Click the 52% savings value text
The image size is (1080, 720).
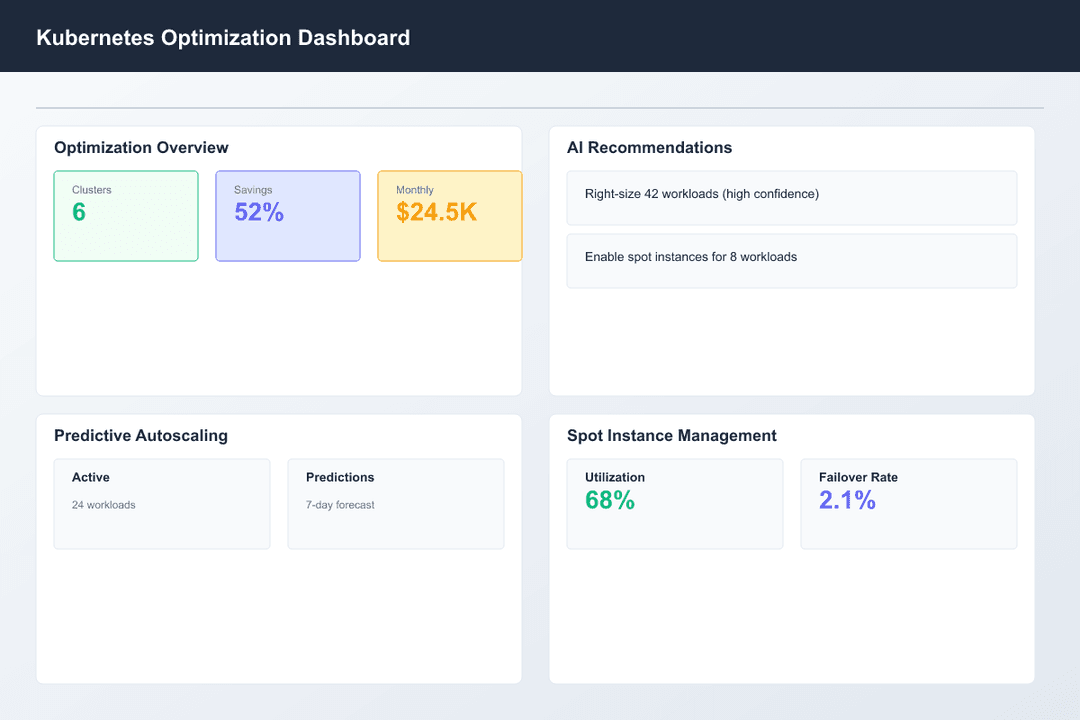260,212
